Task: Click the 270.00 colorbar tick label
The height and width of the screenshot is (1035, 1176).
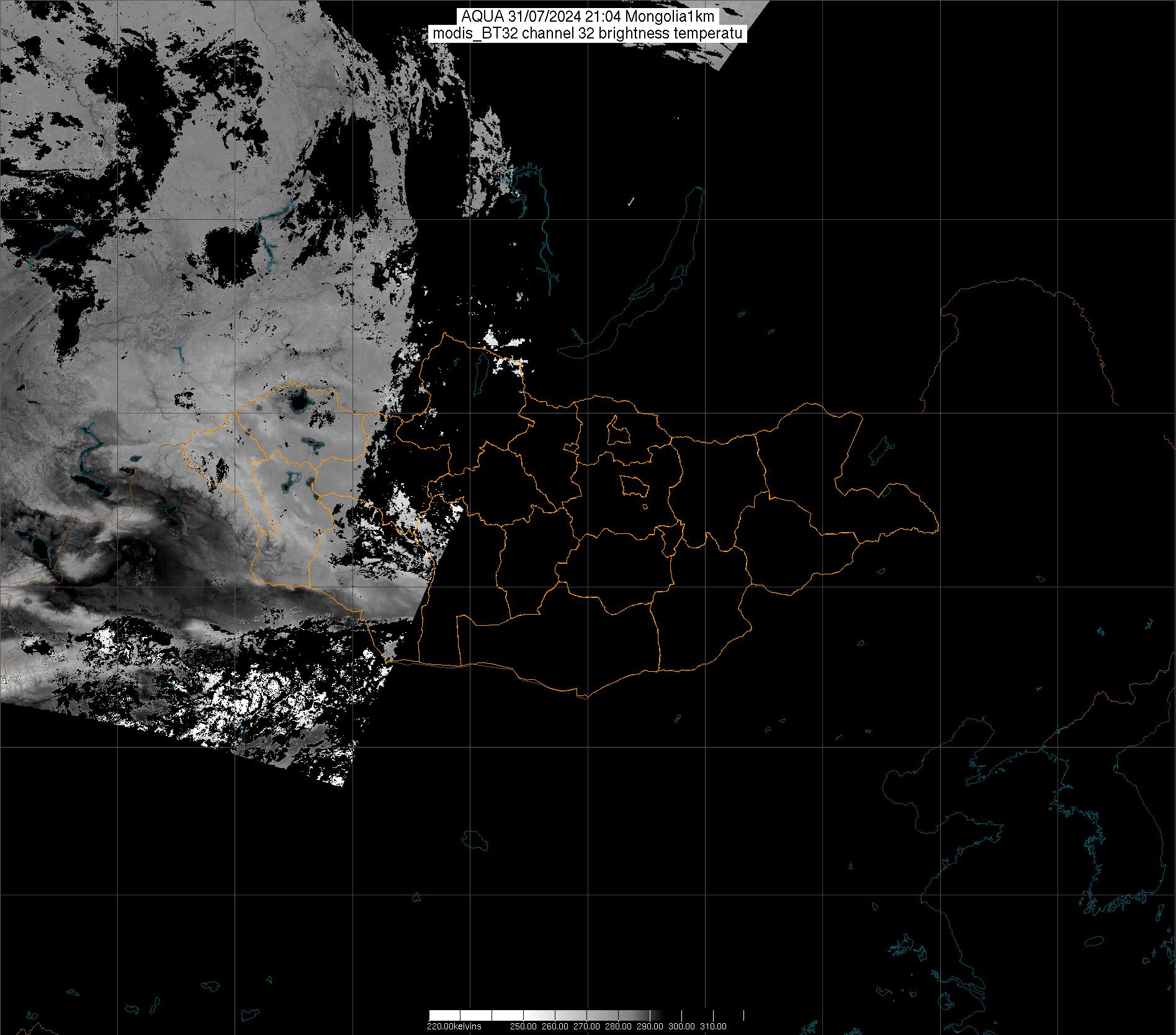Action: 586,1026
